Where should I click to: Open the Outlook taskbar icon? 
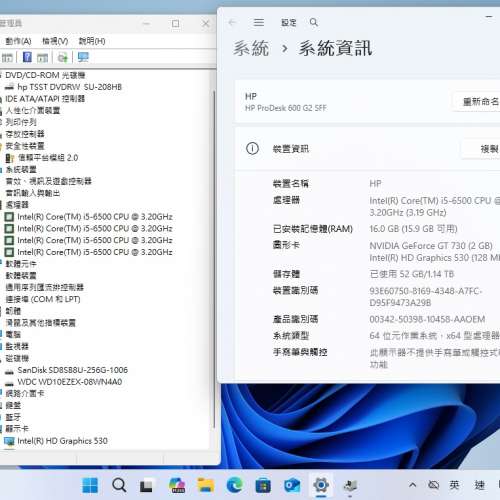[x=292, y=485]
